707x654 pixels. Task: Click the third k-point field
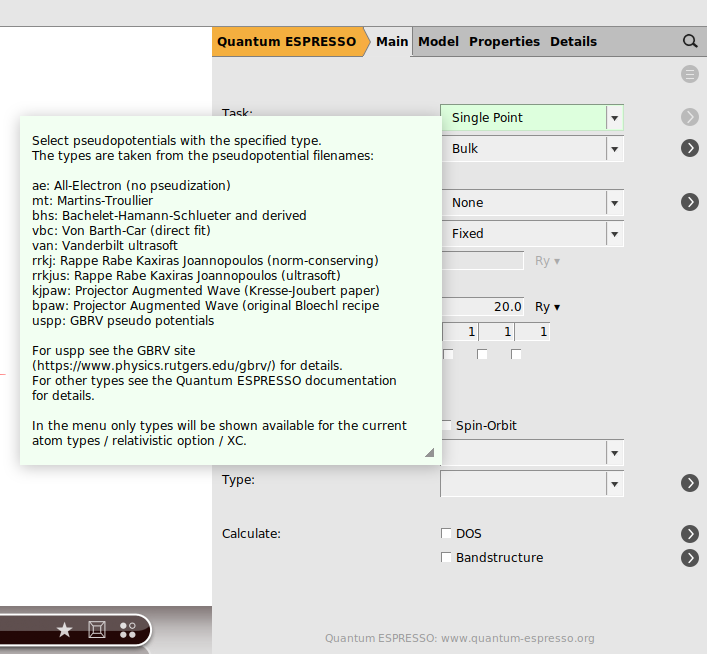(x=533, y=332)
